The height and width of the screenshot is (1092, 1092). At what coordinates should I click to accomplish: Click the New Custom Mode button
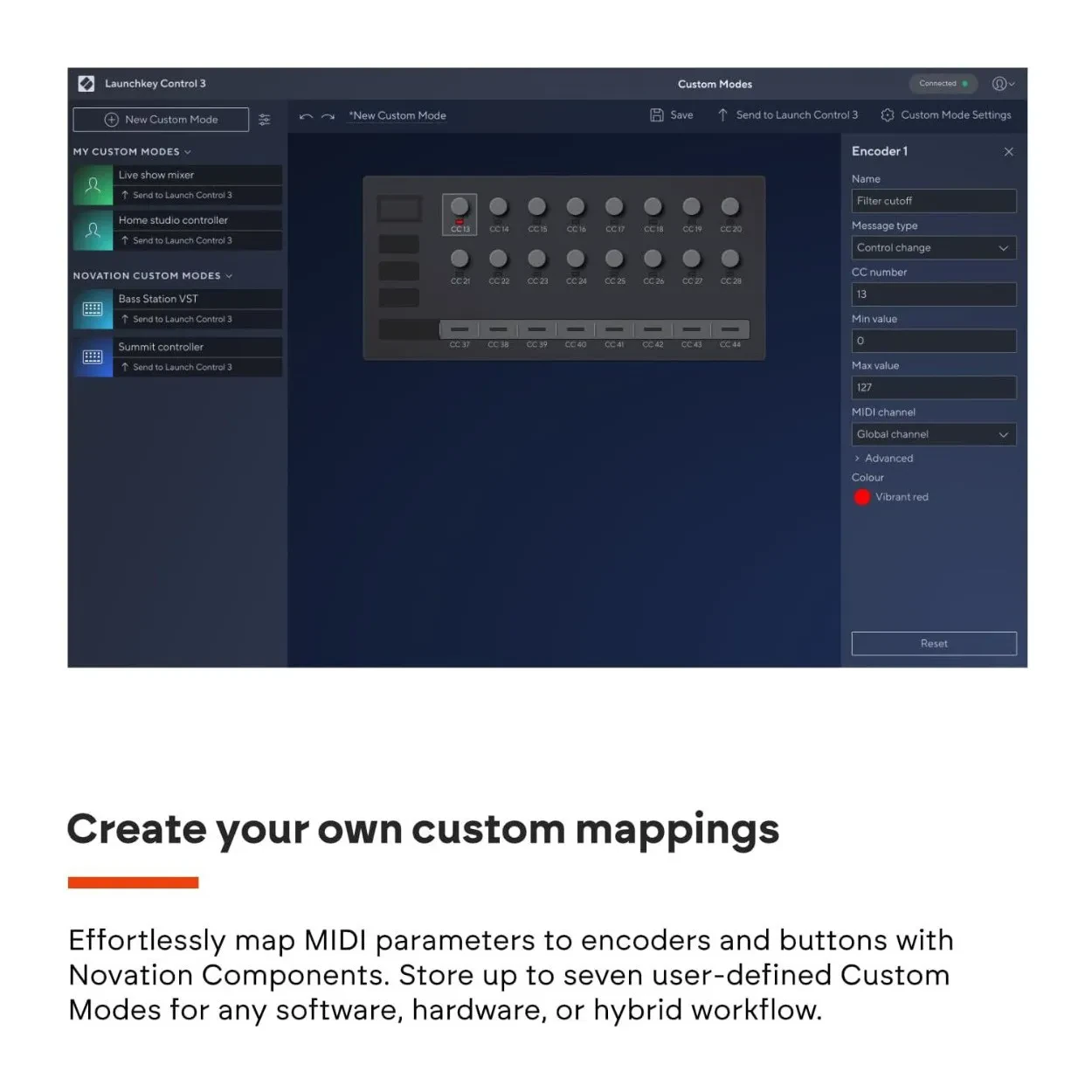(x=161, y=120)
